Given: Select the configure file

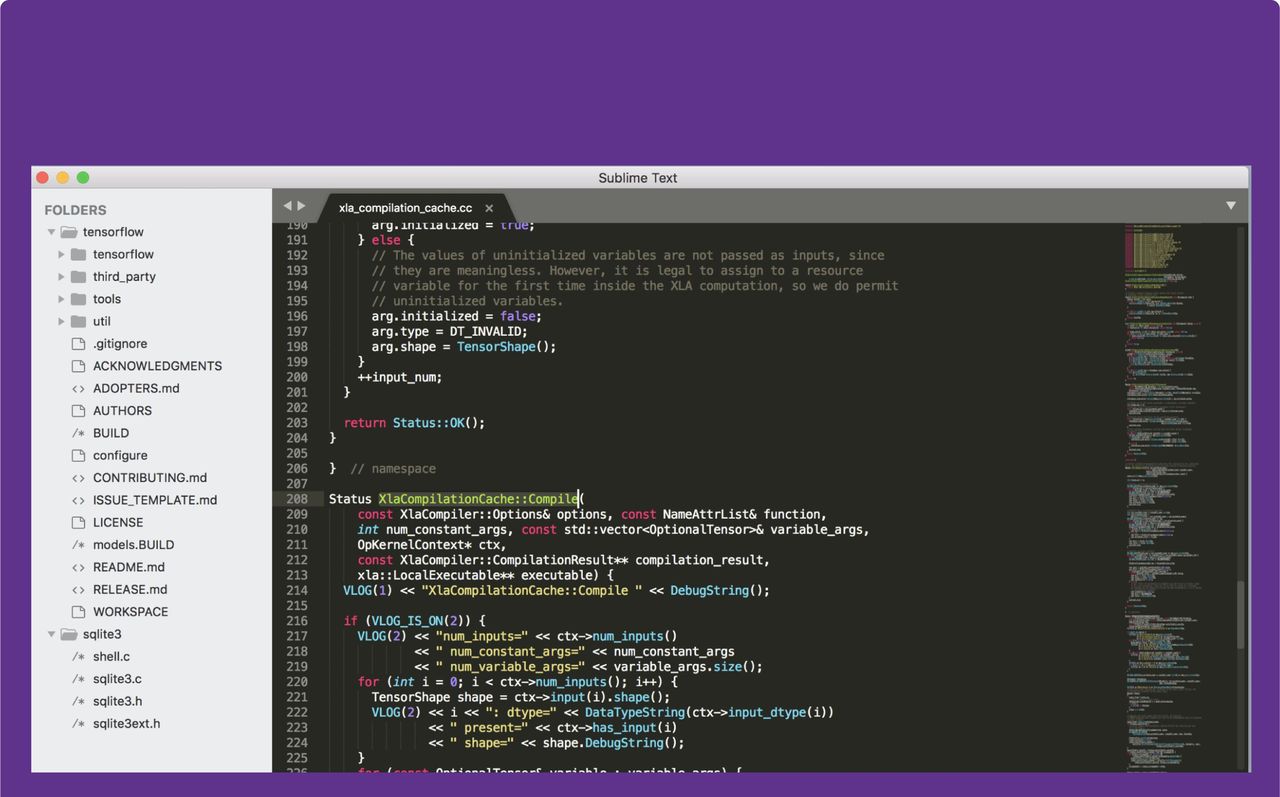Looking at the screenshot, I should (120, 455).
